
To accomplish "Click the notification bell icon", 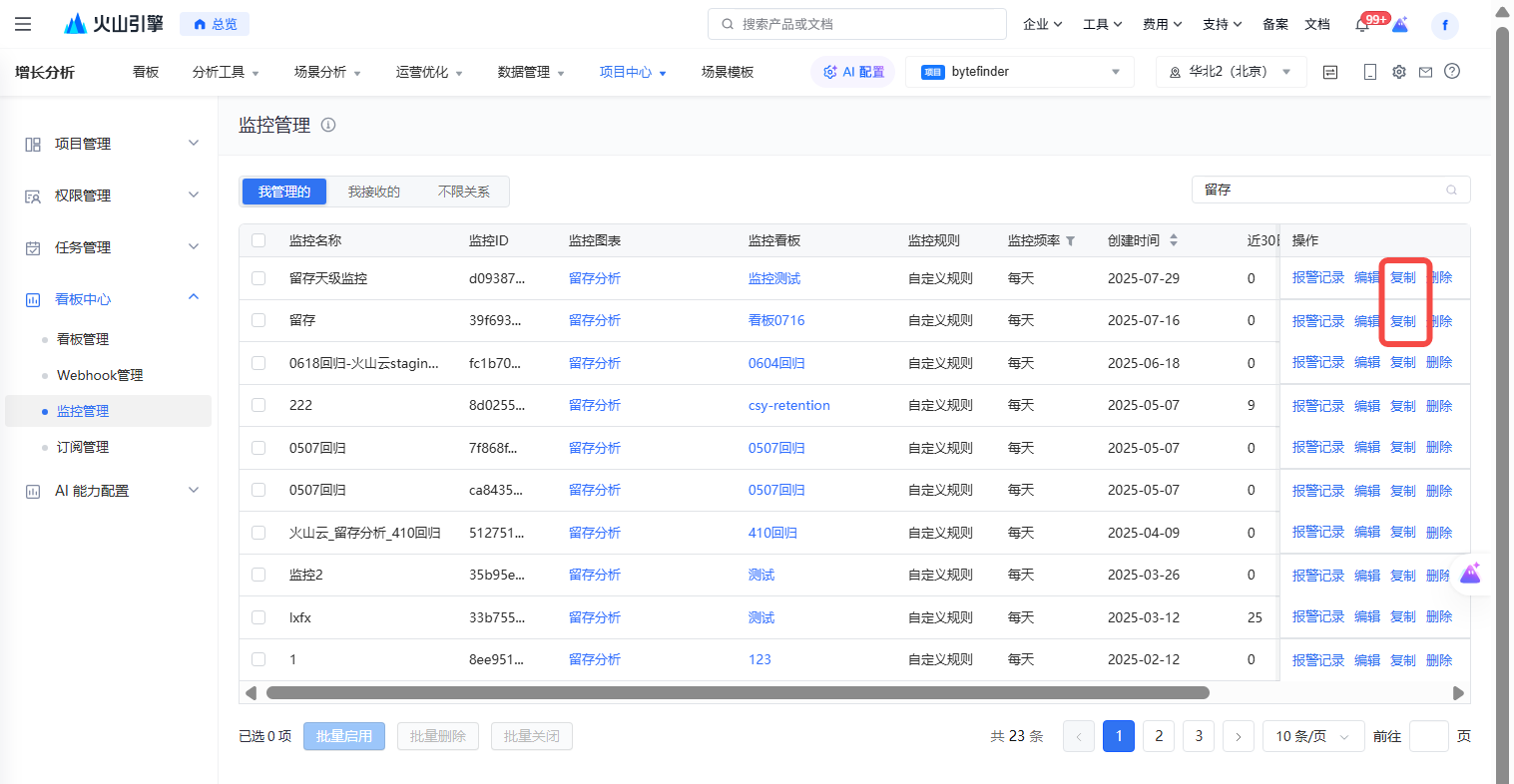I will point(1362,25).
